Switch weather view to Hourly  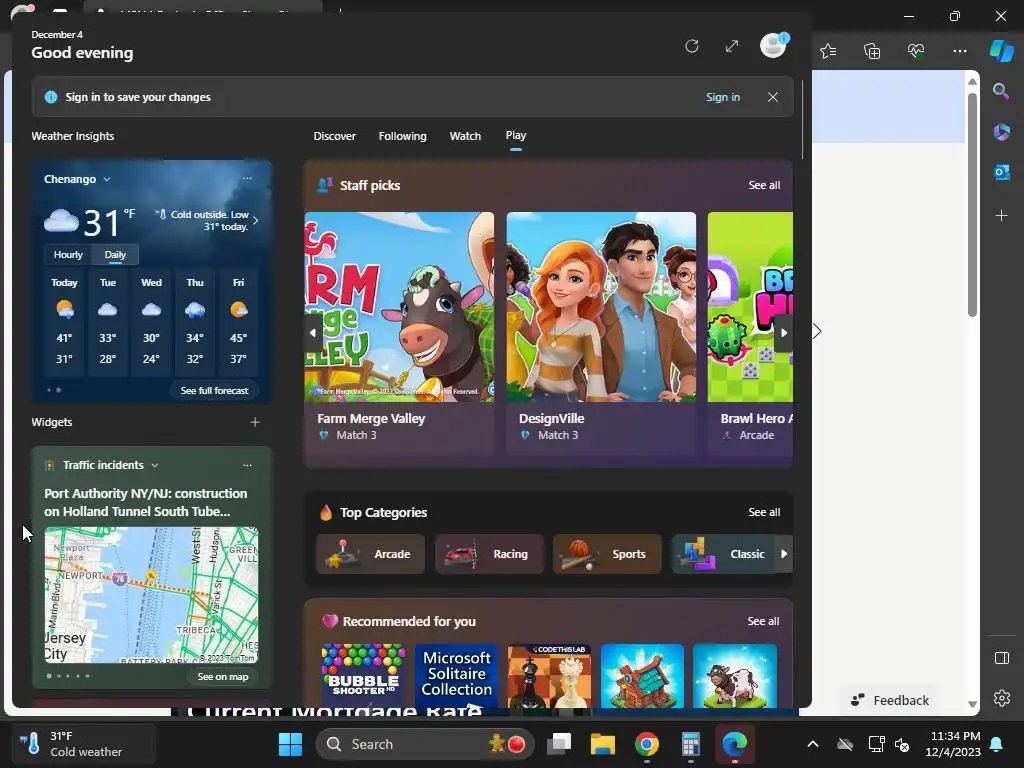[68, 255]
